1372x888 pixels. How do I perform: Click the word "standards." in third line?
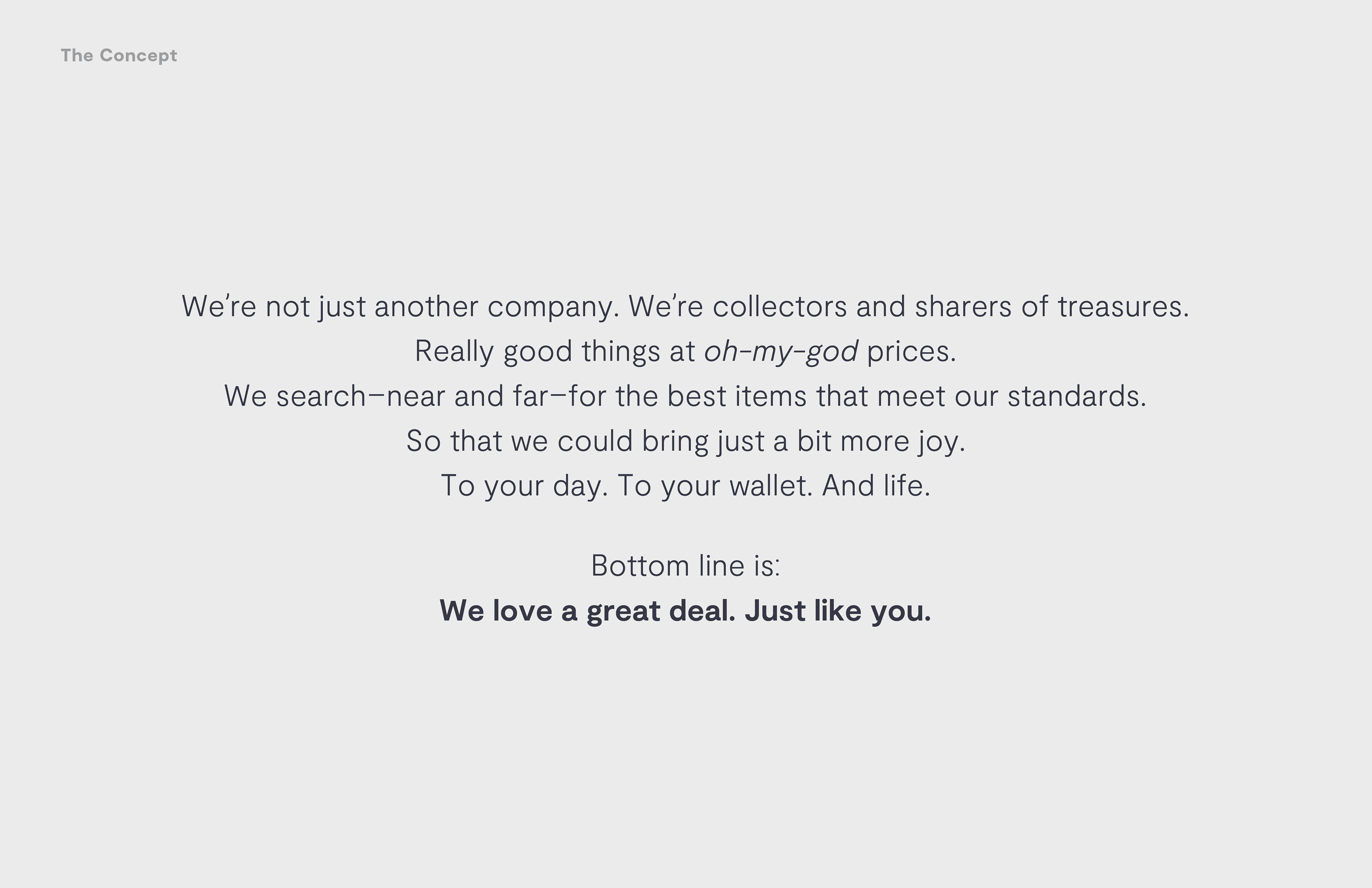[1077, 396]
